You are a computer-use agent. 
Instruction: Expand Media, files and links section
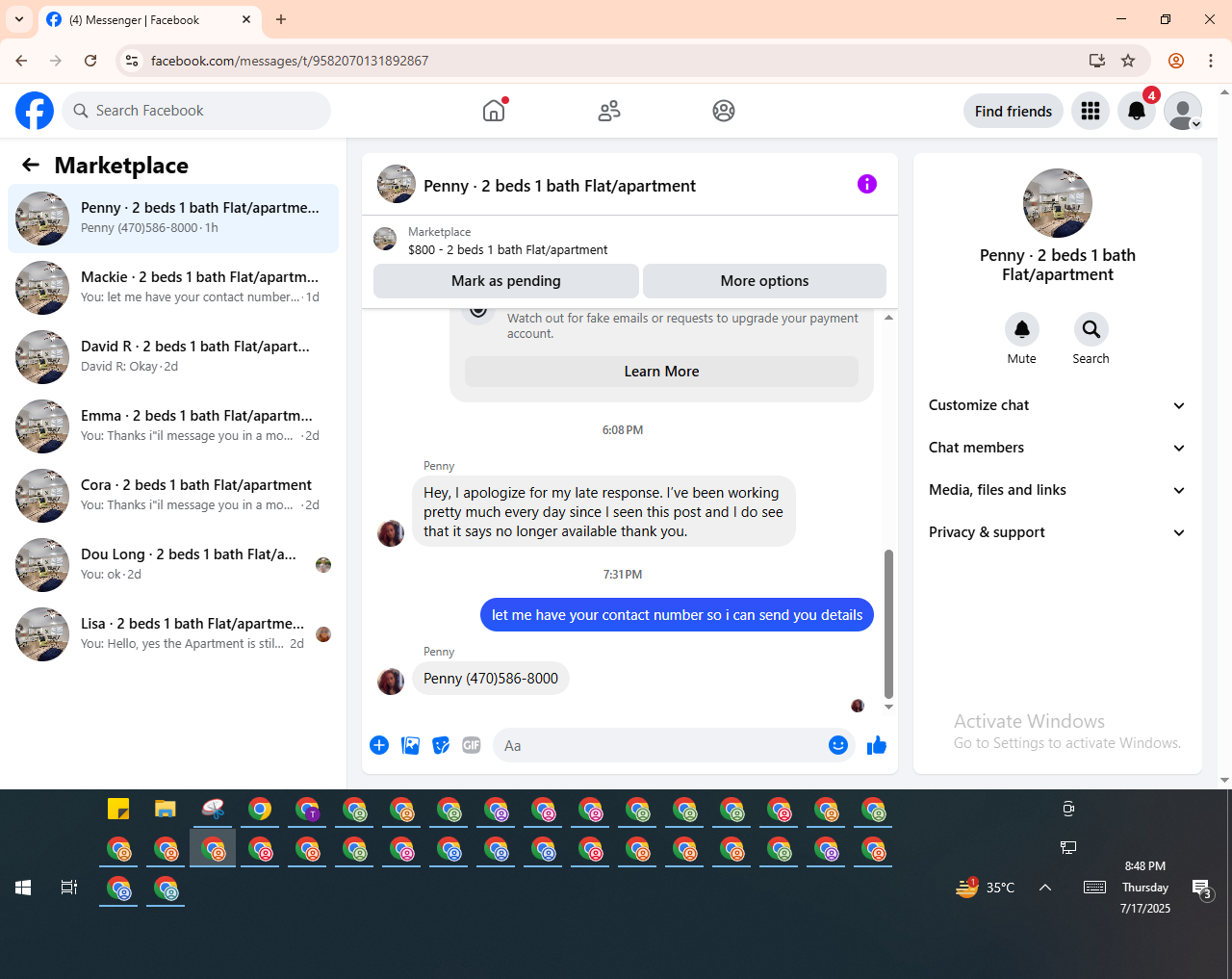[x=1058, y=490]
